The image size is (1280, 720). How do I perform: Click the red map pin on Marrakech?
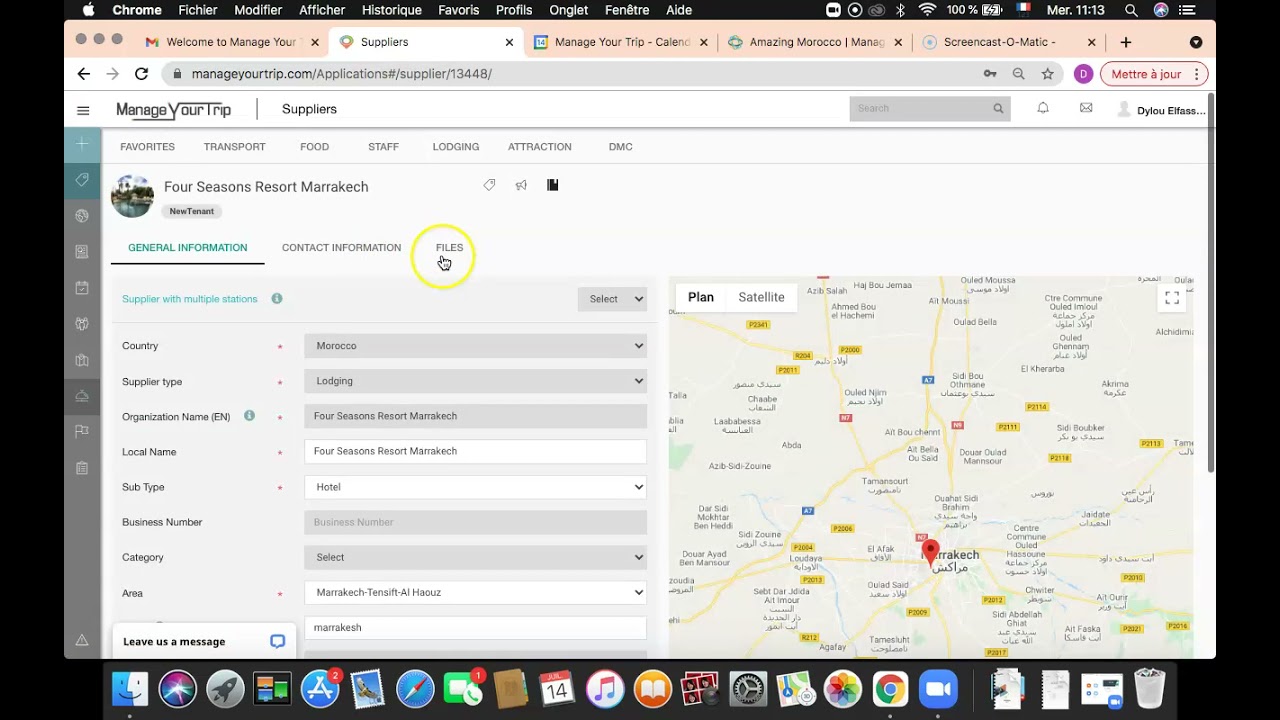(x=930, y=552)
